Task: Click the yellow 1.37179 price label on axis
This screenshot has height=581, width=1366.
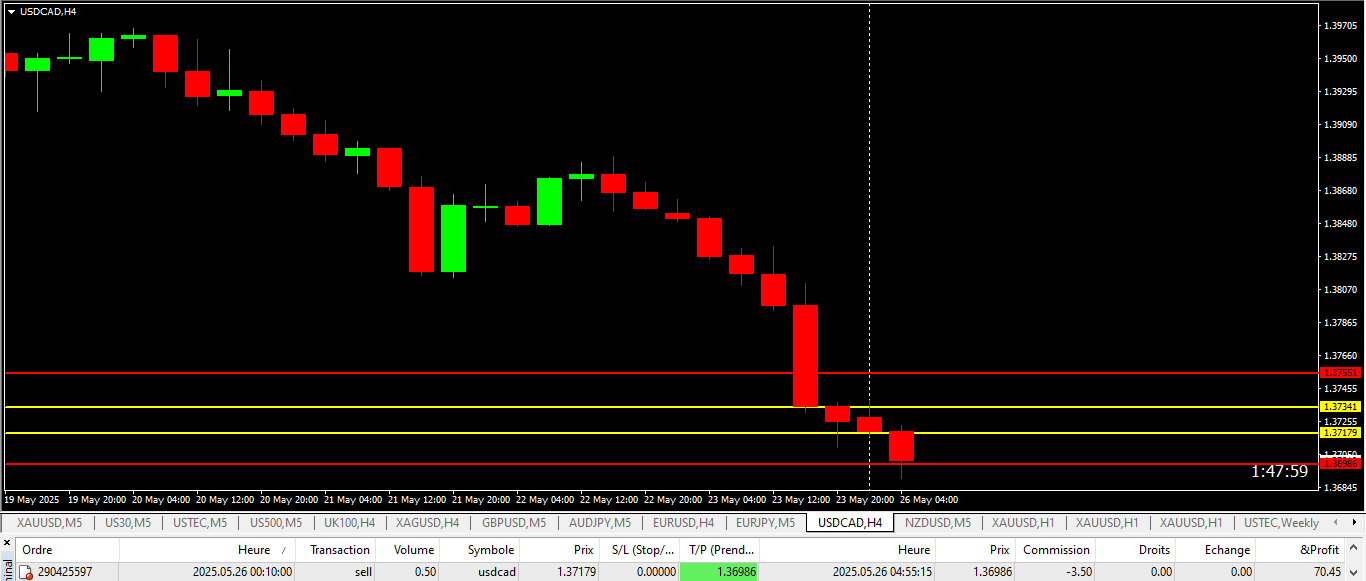Action: coord(1341,432)
